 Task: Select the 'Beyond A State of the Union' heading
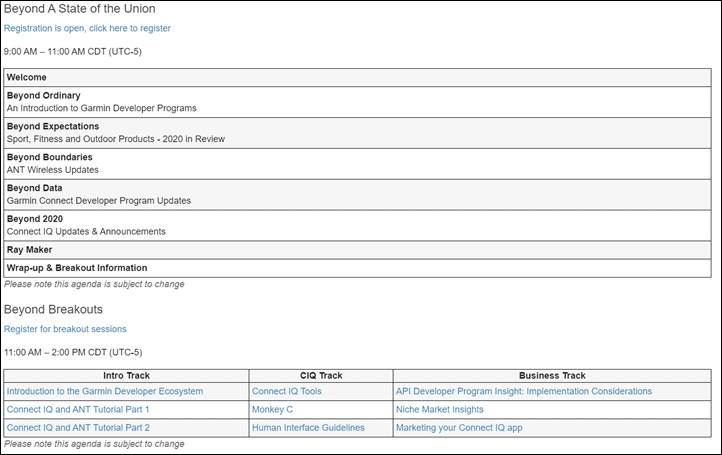[x=80, y=9]
